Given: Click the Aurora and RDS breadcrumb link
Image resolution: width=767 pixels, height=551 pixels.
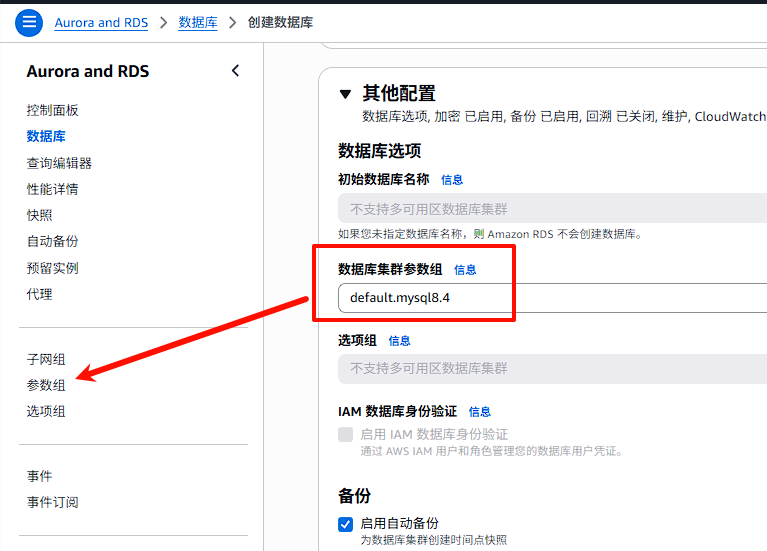Looking at the screenshot, I should click(x=101, y=23).
